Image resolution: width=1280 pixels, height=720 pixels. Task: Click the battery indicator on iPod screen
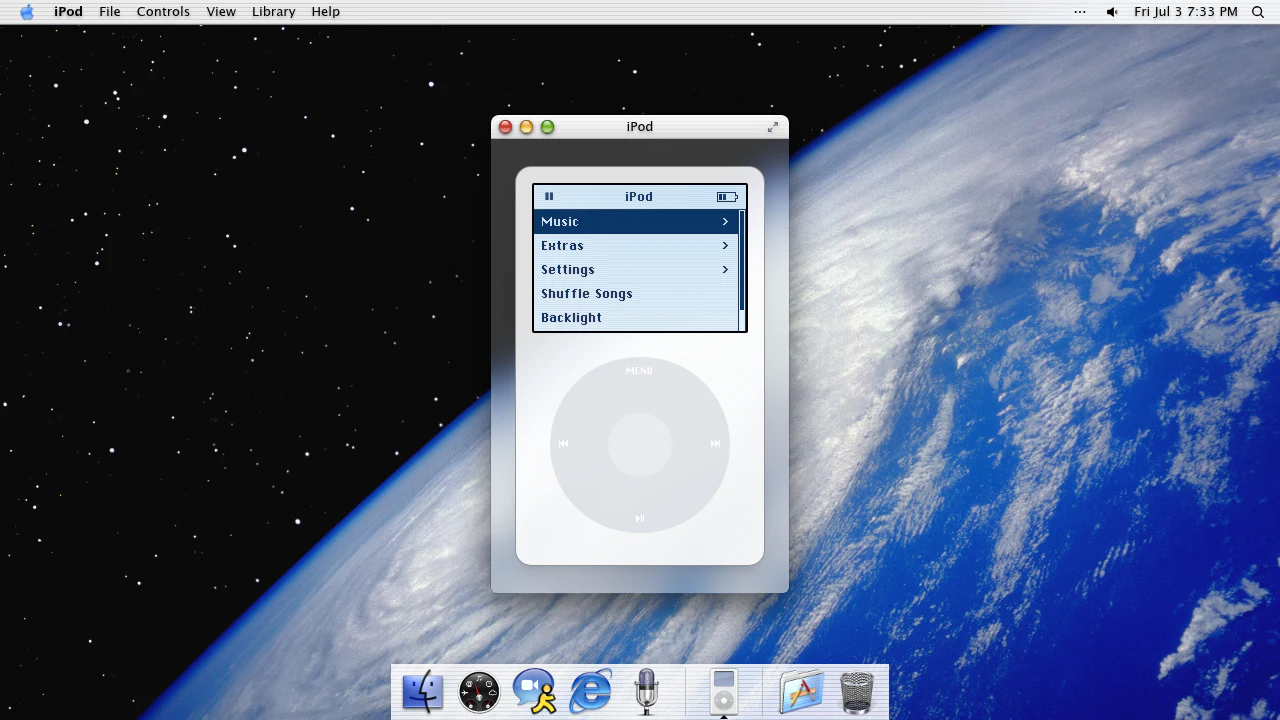(x=727, y=197)
